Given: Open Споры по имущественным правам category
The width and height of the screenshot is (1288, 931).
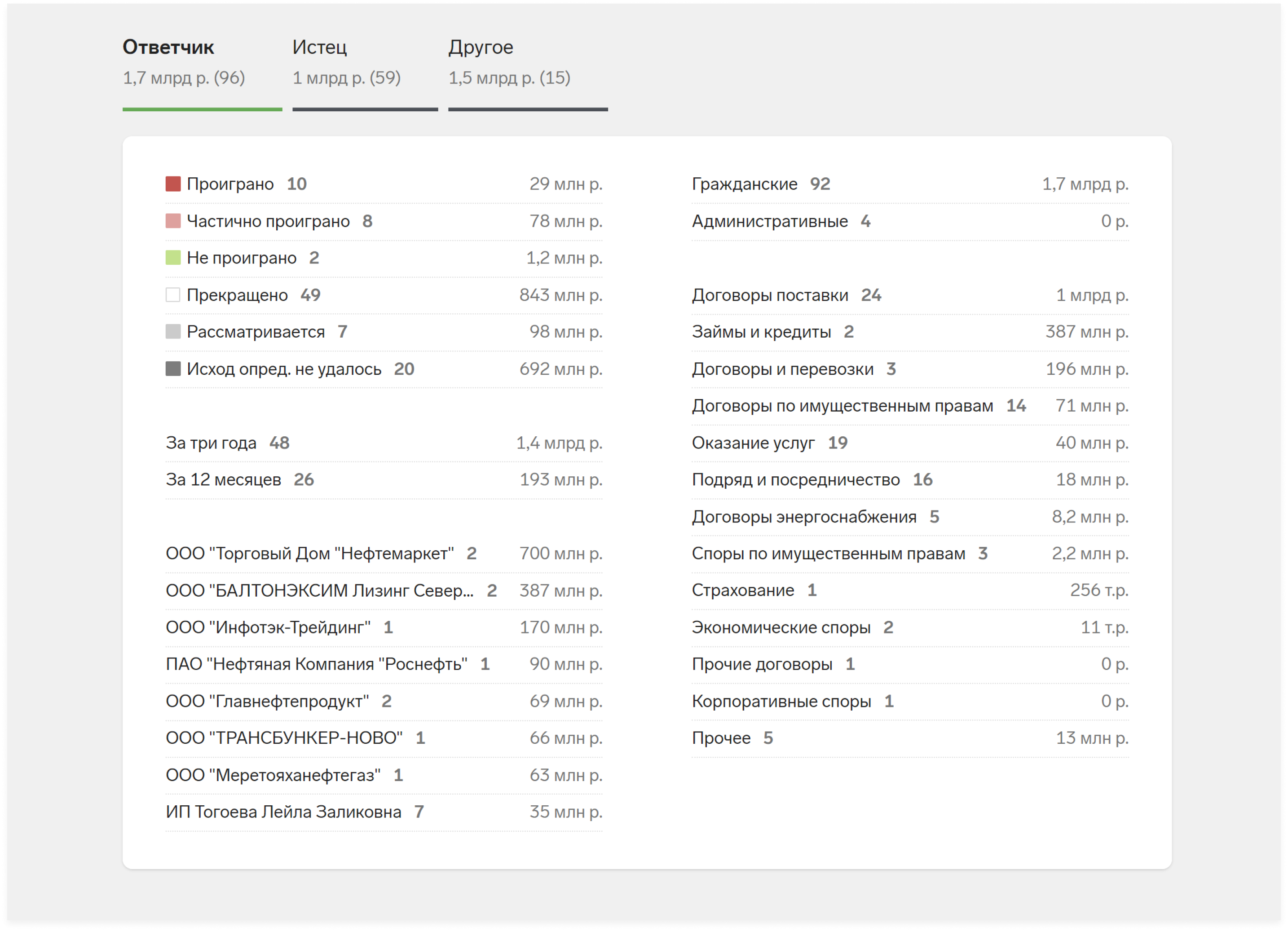Looking at the screenshot, I should pyautogui.click(x=829, y=553).
